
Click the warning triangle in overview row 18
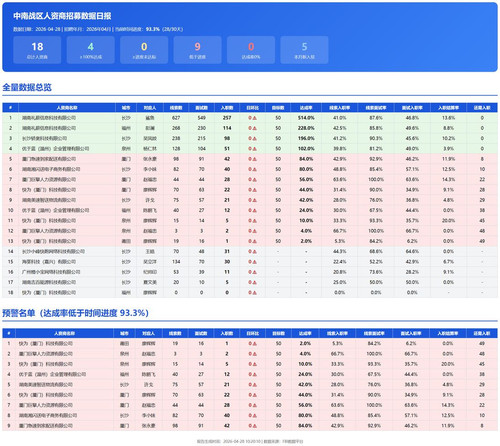[255, 293]
